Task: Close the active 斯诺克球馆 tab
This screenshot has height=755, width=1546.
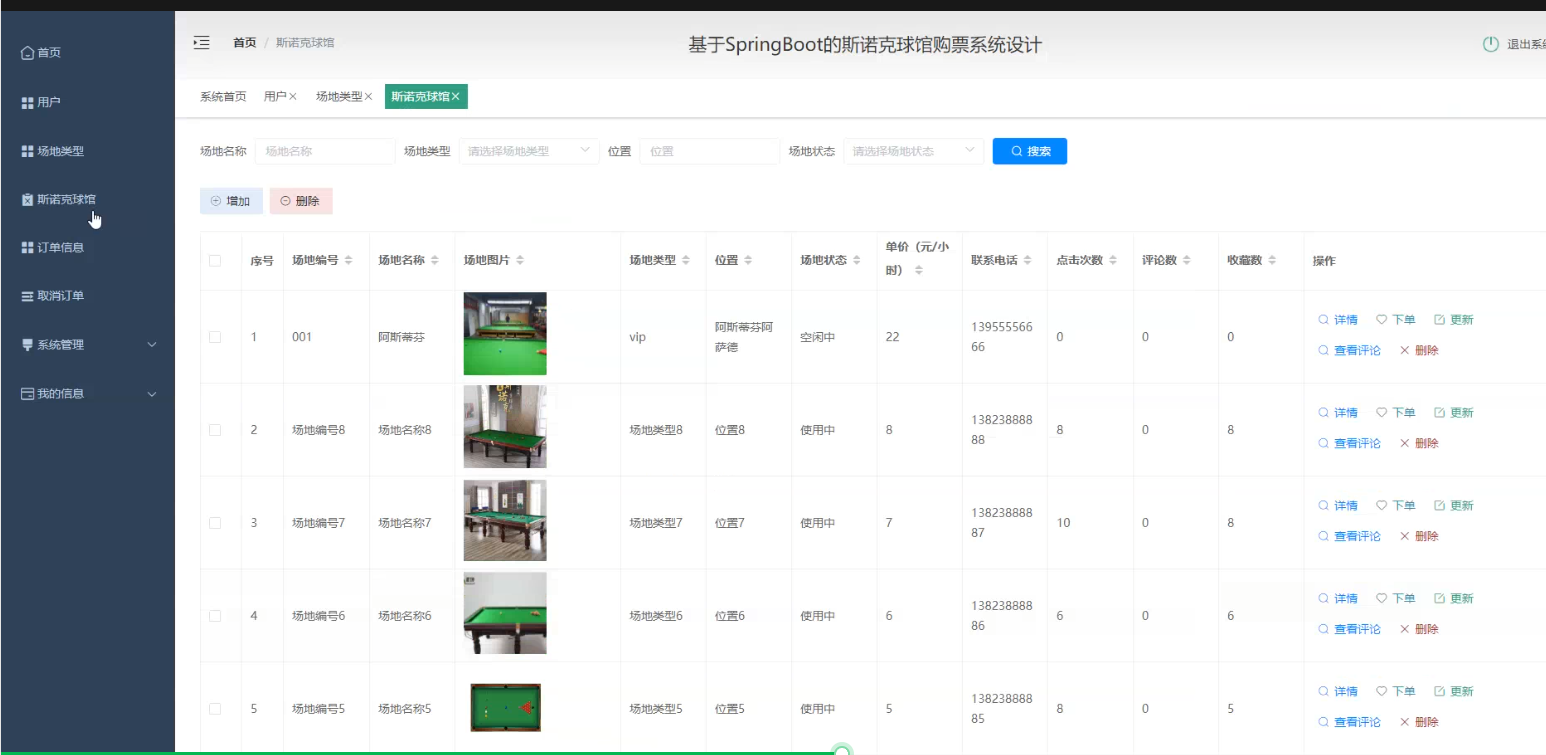Action: (455, 97)
